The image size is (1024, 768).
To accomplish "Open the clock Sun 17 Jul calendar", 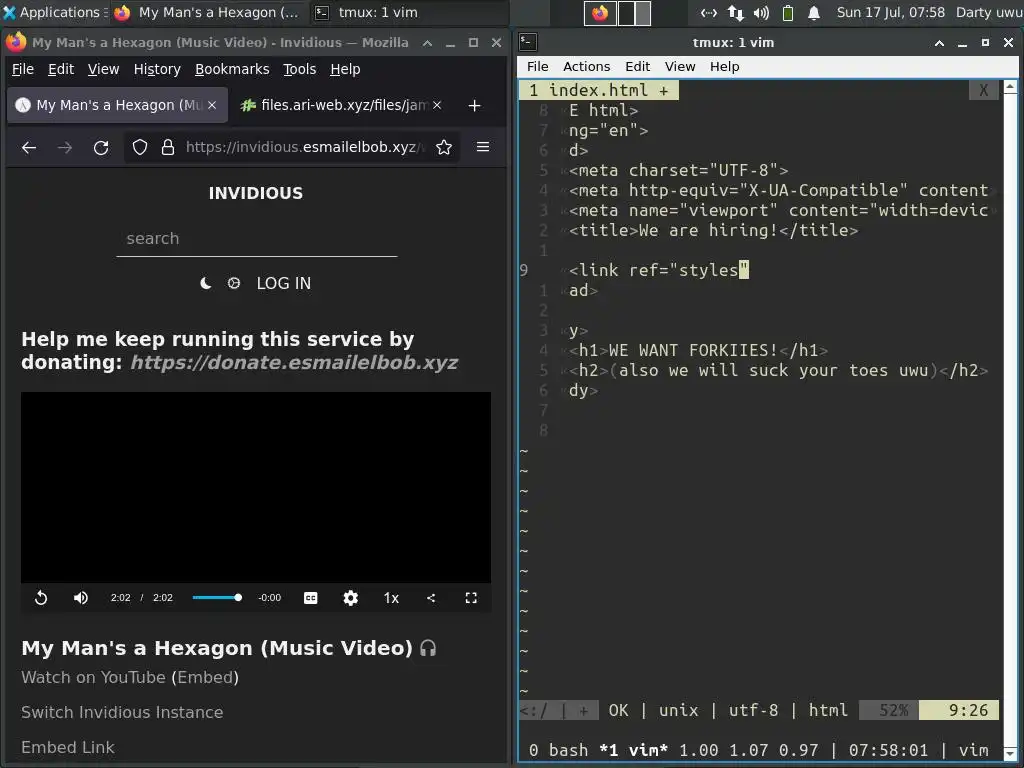I will (x=891, y=12).
